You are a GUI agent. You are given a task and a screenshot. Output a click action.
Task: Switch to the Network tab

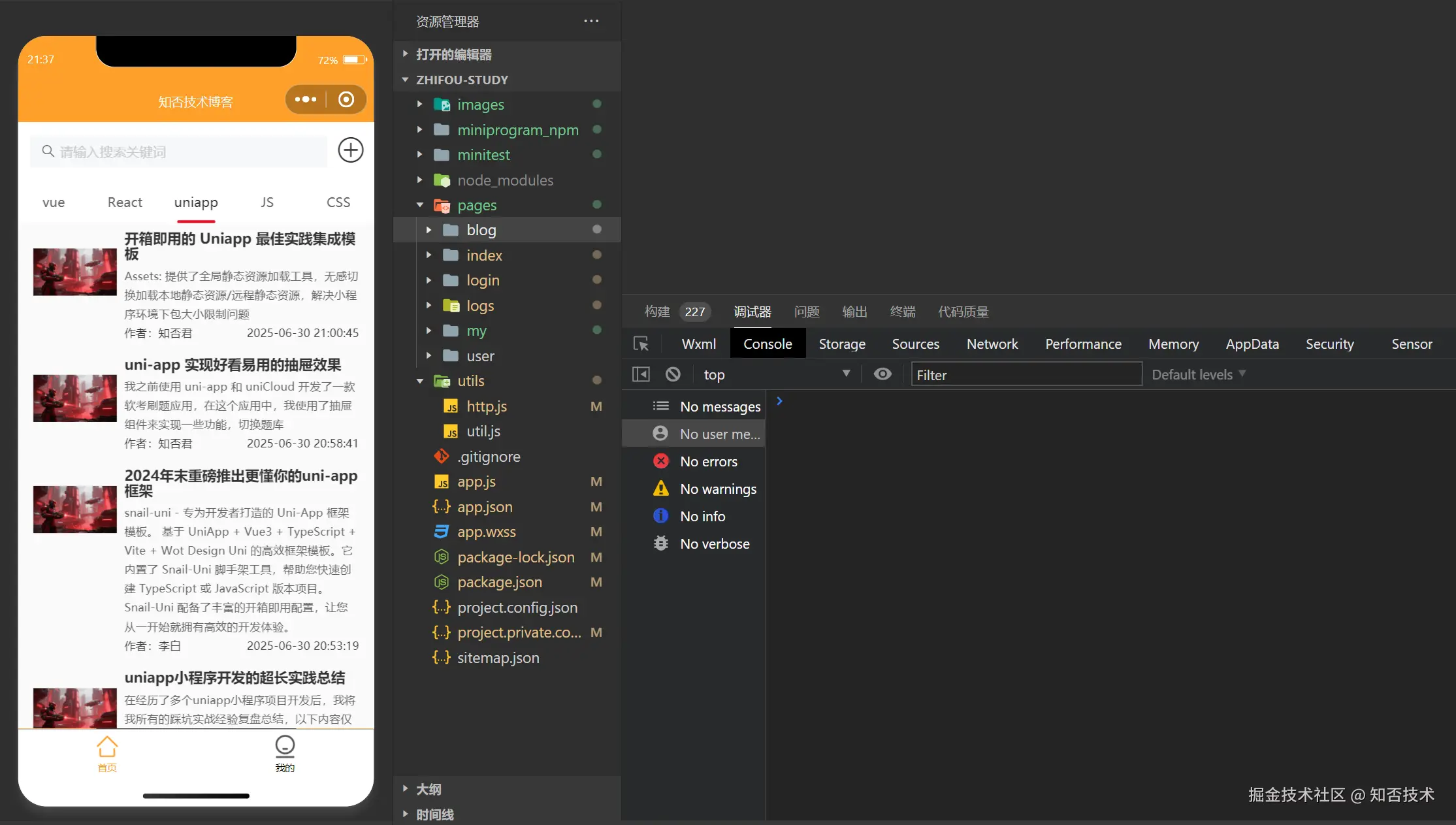(992, 344)
